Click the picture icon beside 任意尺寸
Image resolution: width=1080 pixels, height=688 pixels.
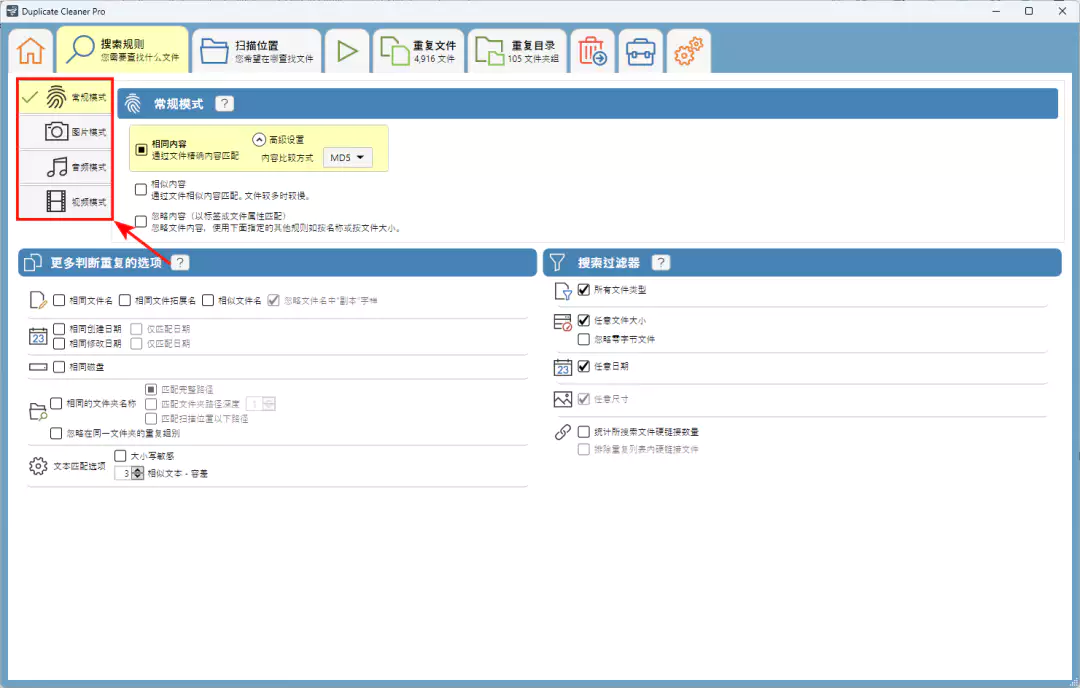[563, 399]
